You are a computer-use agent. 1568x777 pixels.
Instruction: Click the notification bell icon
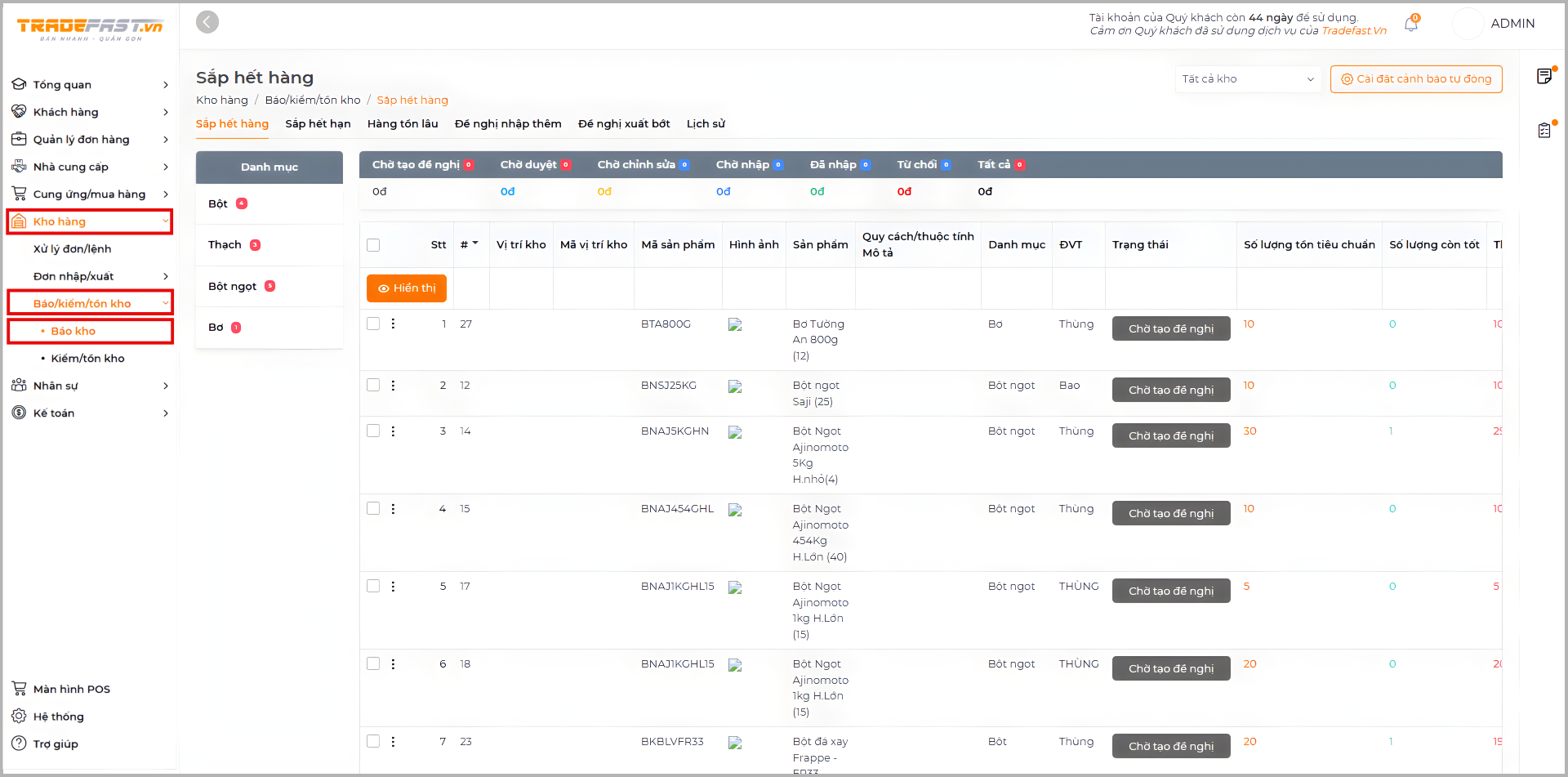(x=1410, y=25)
